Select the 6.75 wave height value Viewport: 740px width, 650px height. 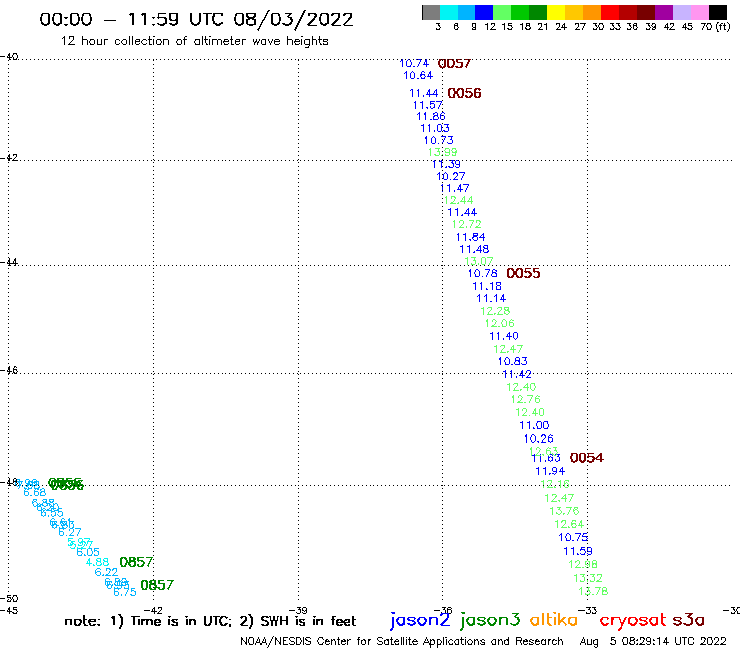point(125,592)
